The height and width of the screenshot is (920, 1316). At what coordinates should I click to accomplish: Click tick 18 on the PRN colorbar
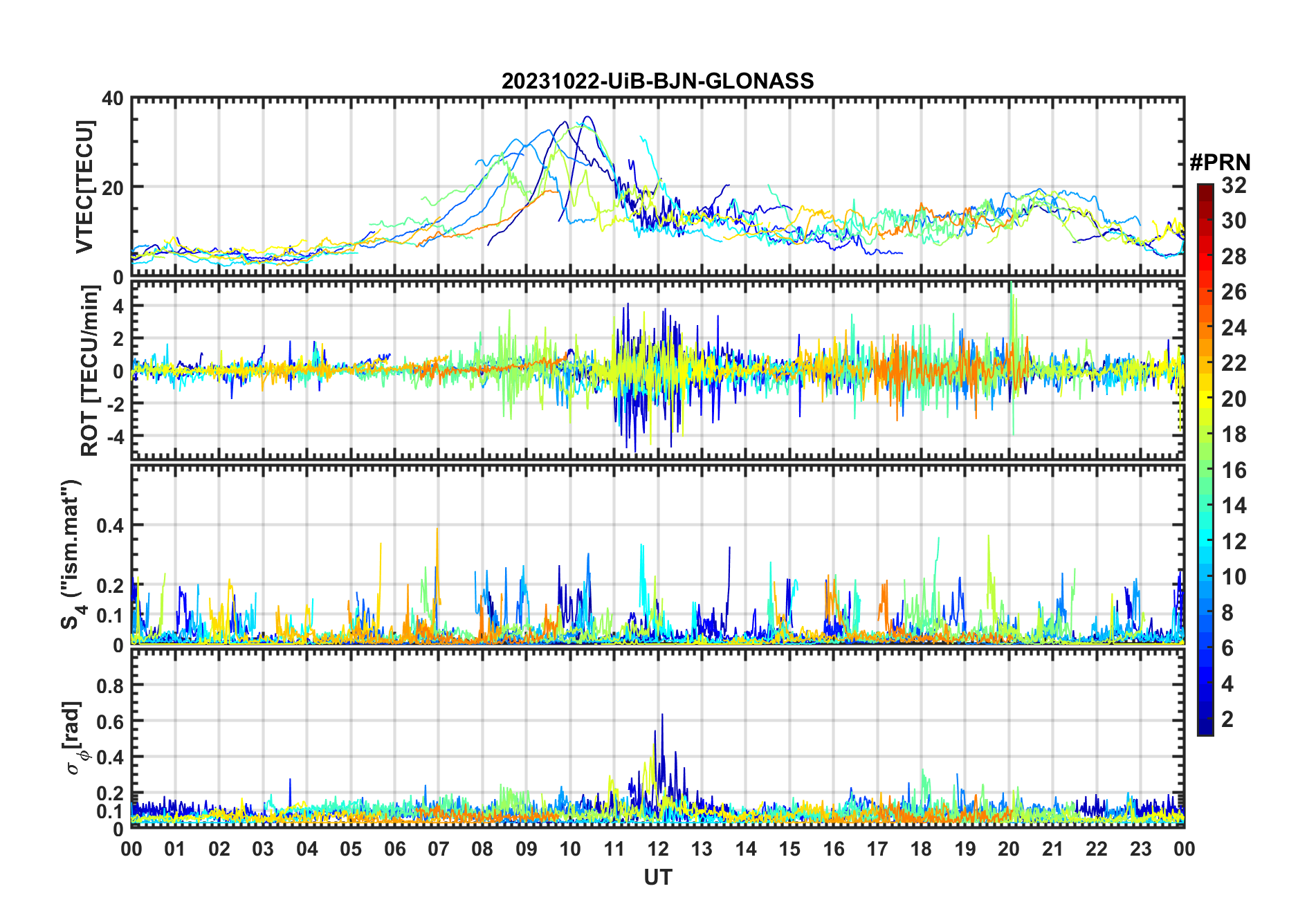pos(1234,434)
